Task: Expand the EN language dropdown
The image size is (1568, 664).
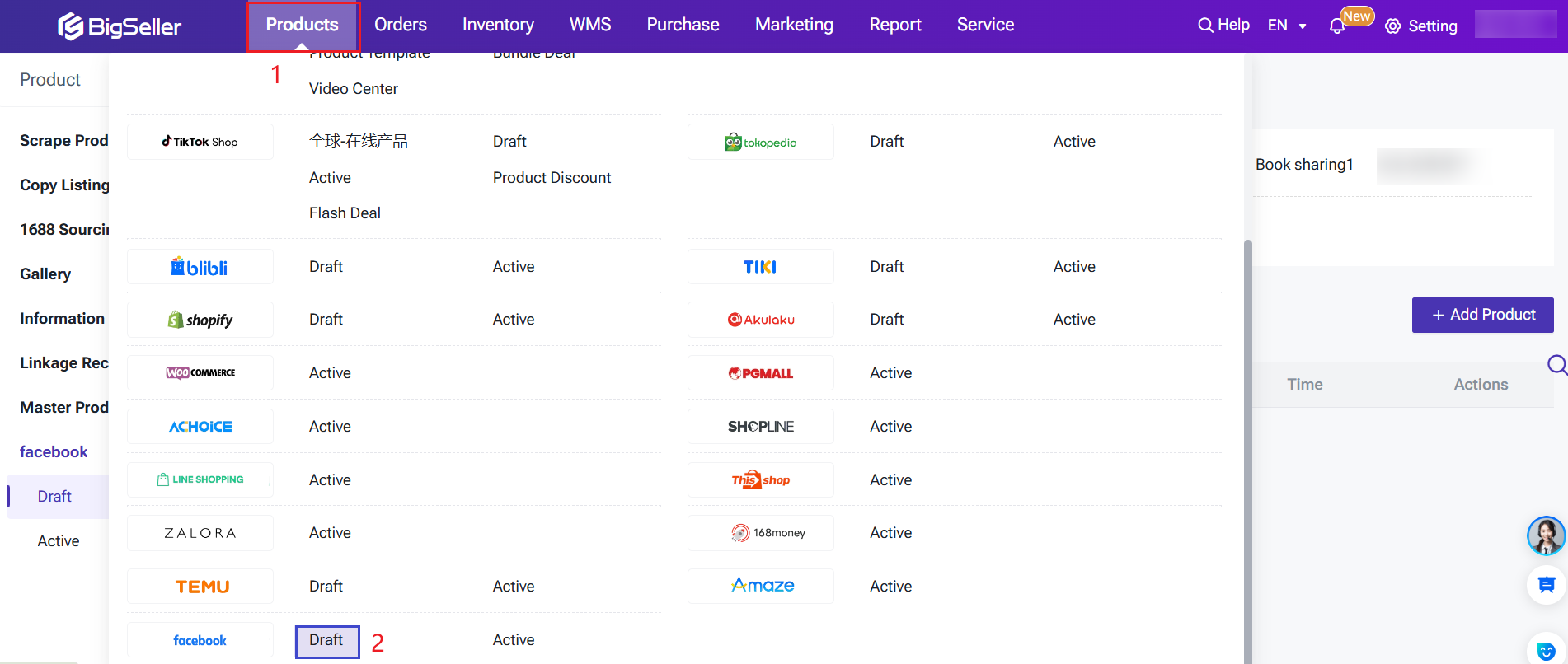Action: point(1287,26)
